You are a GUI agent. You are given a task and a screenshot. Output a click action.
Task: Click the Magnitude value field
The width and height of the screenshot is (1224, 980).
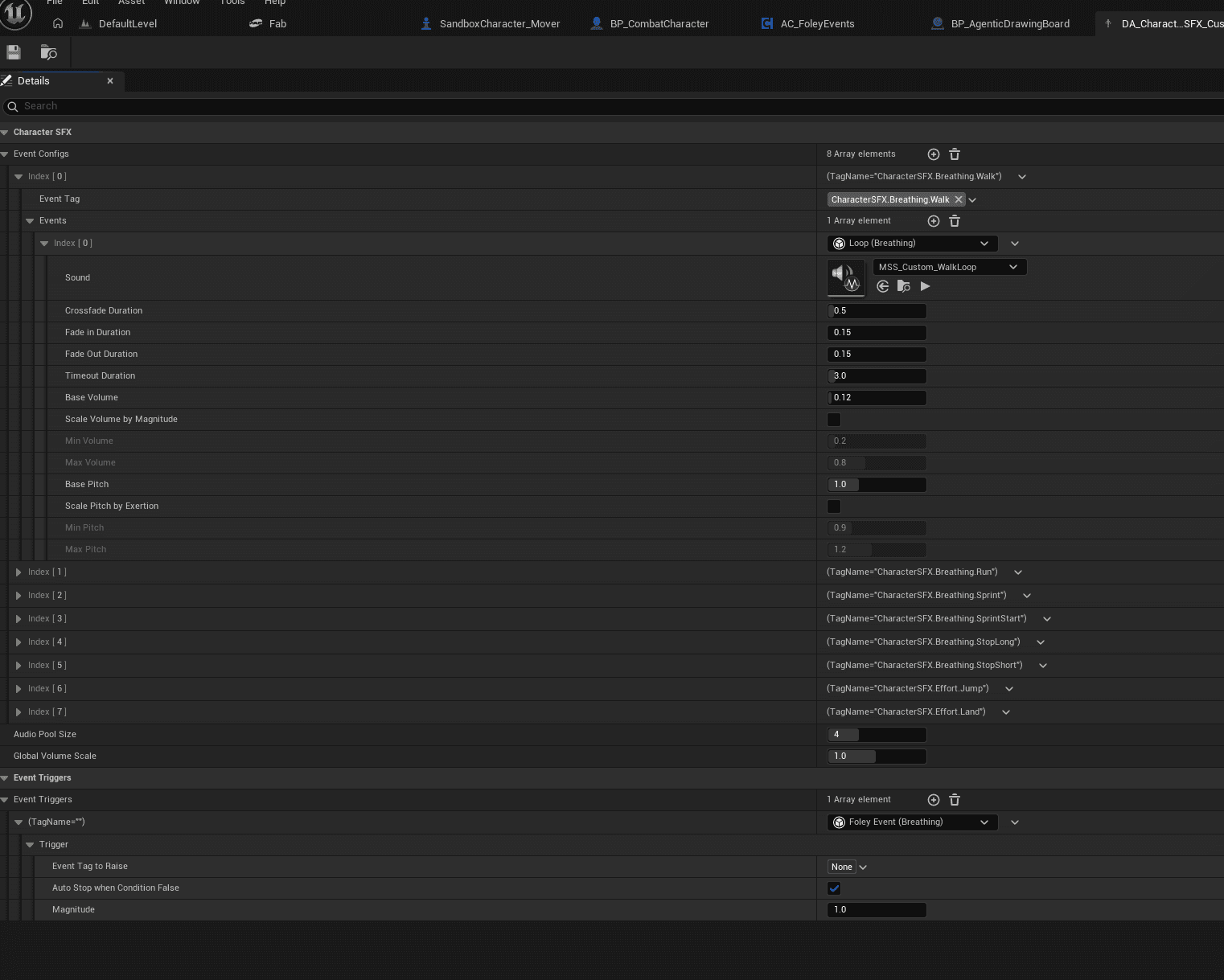[877, 910]
